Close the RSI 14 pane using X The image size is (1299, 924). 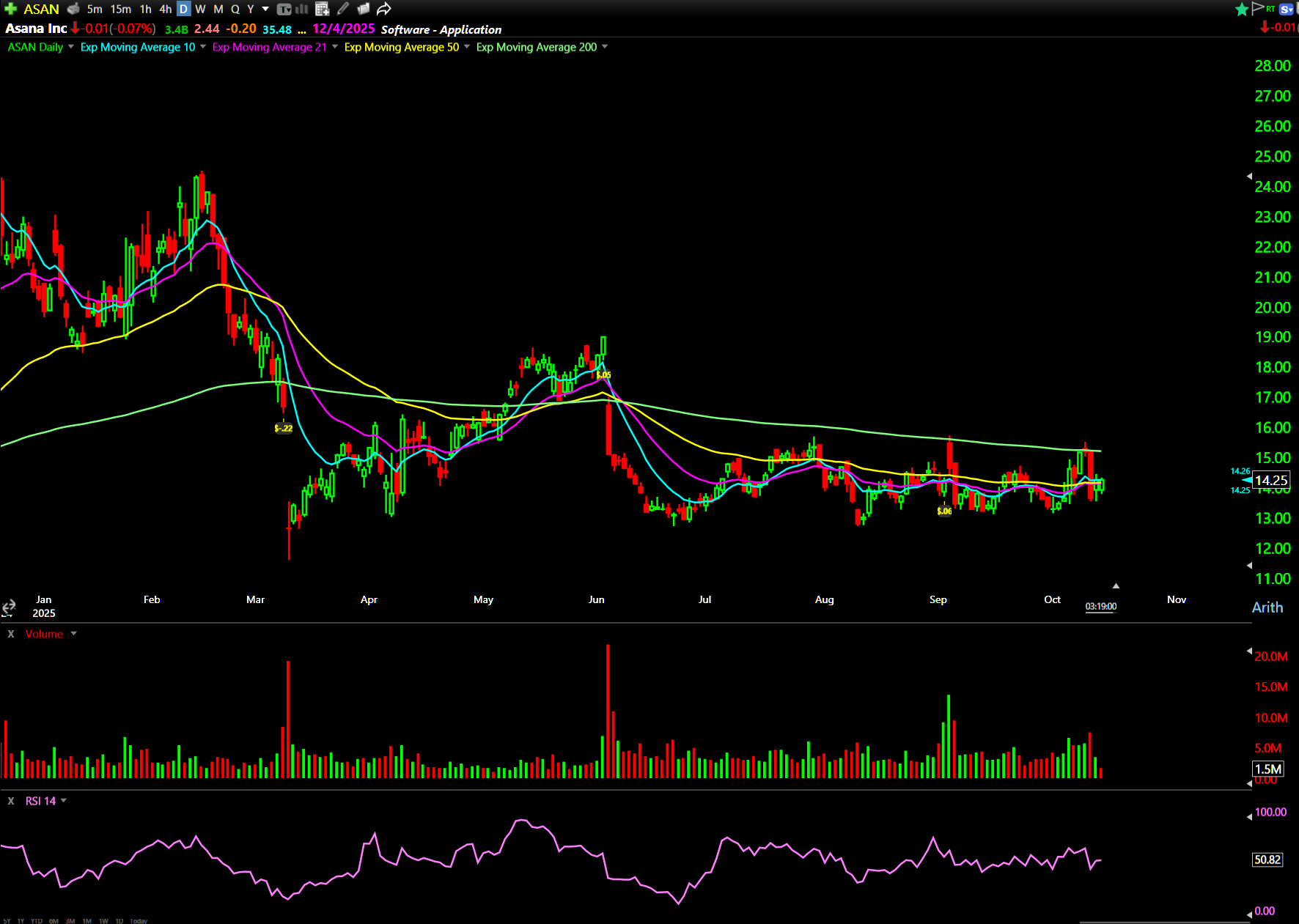(11, 801)
